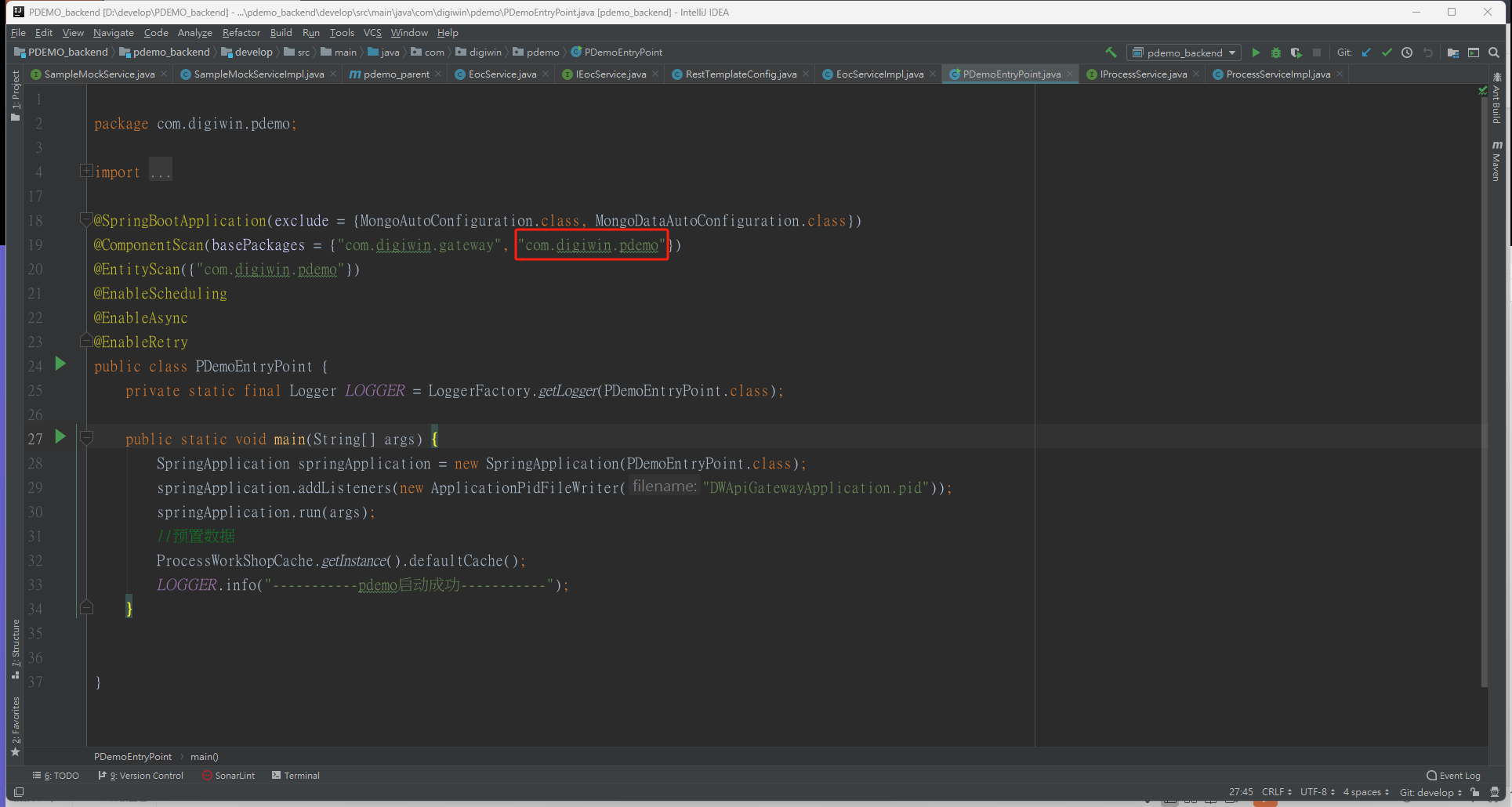Image resolution: width=1512 pixels, height=807 pixels.
Task: Collapse main method fold at line 27
Action: (x=86, y=438)
